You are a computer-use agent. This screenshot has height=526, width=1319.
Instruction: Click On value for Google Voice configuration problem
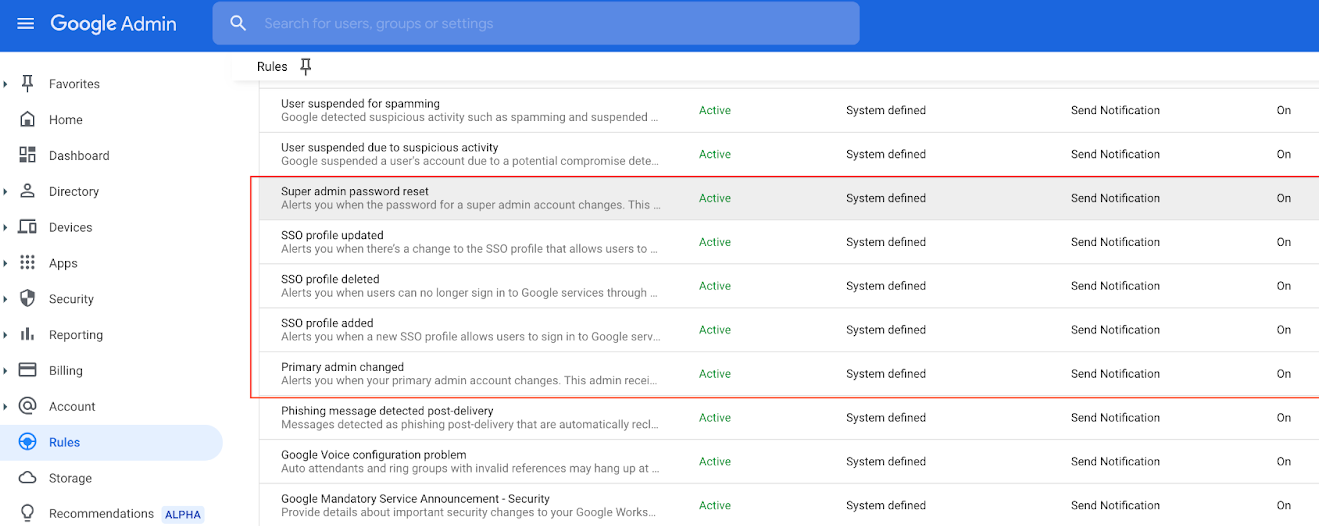(1283, 462)
